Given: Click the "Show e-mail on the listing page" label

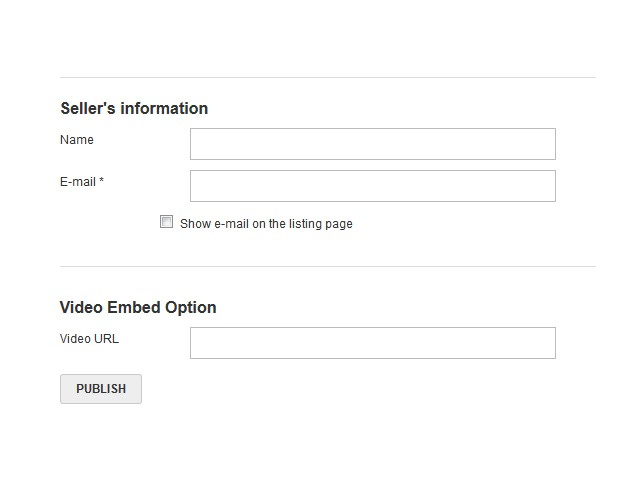Looking at the screenshot, I should coord(266,224).
